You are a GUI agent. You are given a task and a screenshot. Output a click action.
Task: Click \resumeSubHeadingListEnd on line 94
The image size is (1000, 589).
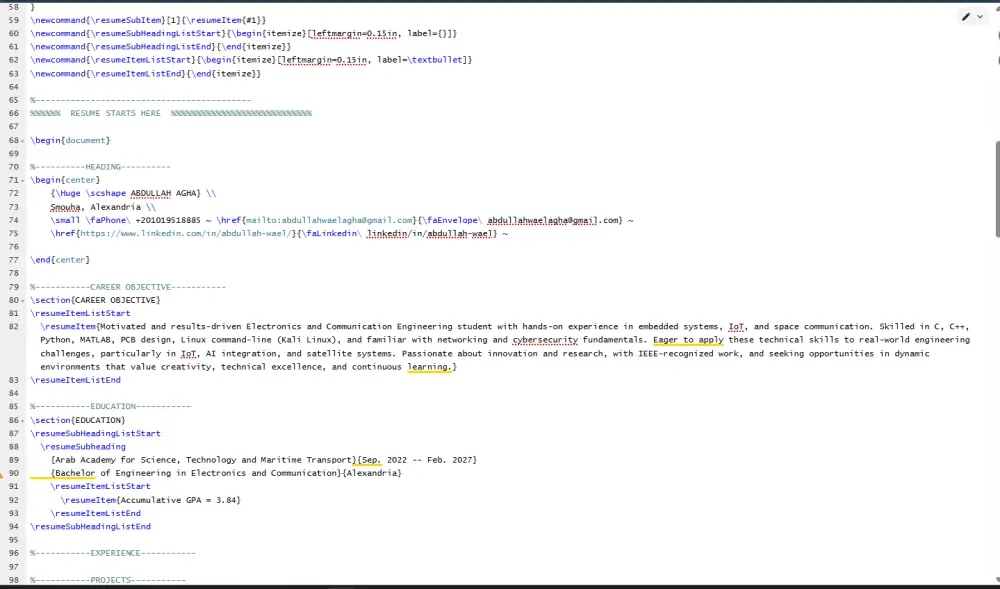[x=91, y=527]
